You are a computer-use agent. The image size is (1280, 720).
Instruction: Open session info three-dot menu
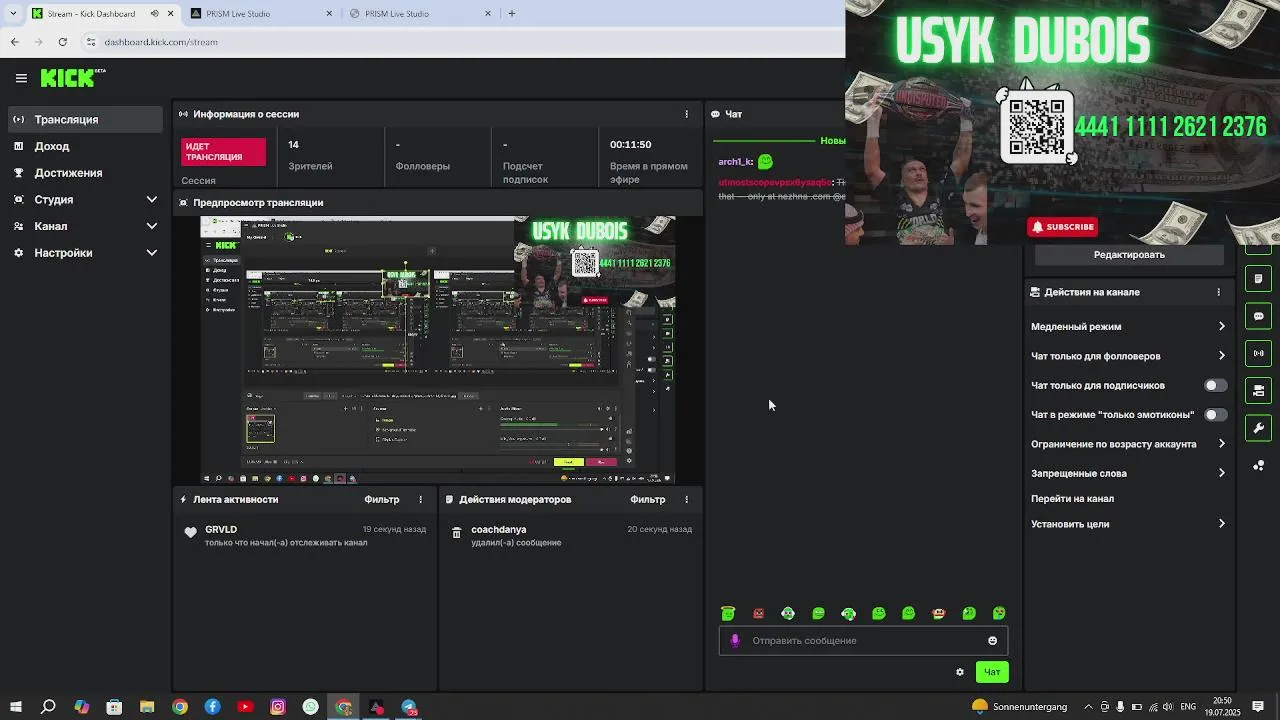[686, 114]
